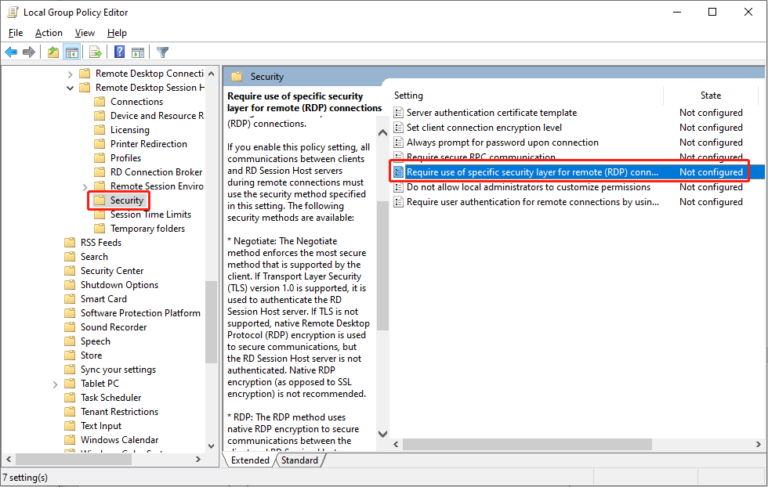Click the Connections folder icon

(x=99, y=101)
